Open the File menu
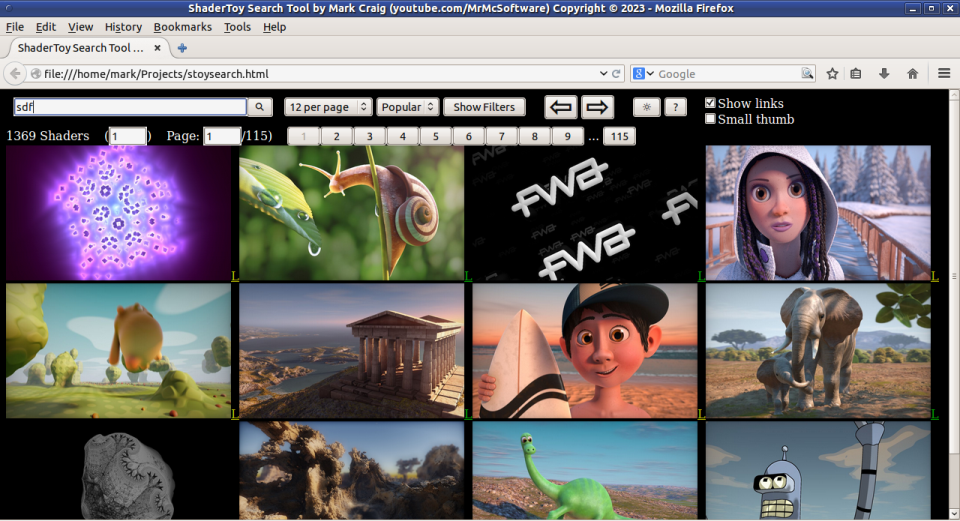 point(15,27)
